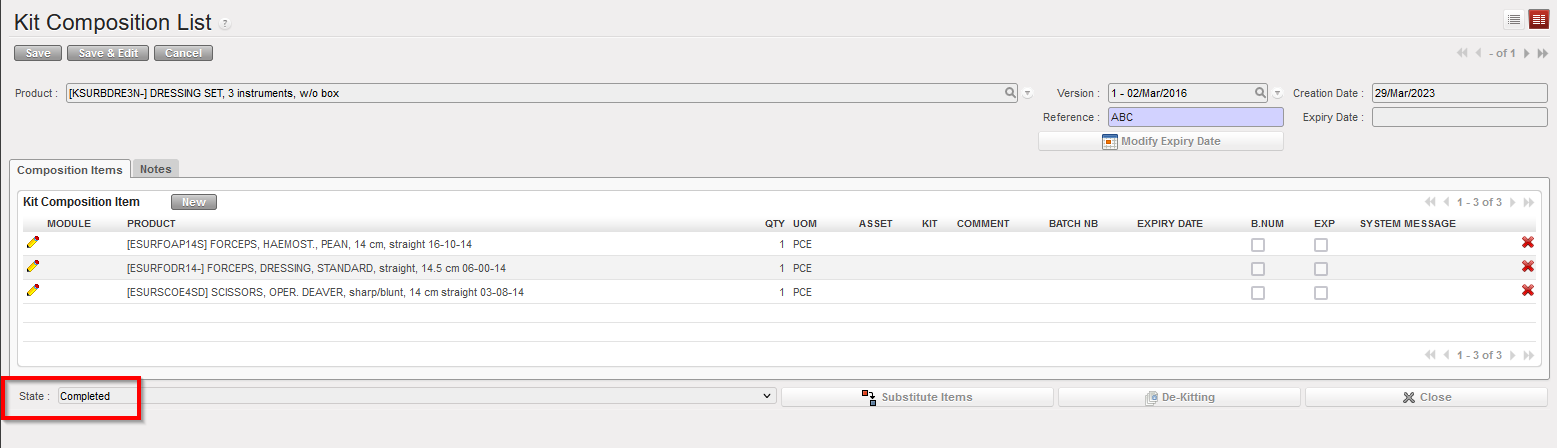1557x448 pixels.
Task: Click the Close button at bottom right
Action: point(1426,397)
